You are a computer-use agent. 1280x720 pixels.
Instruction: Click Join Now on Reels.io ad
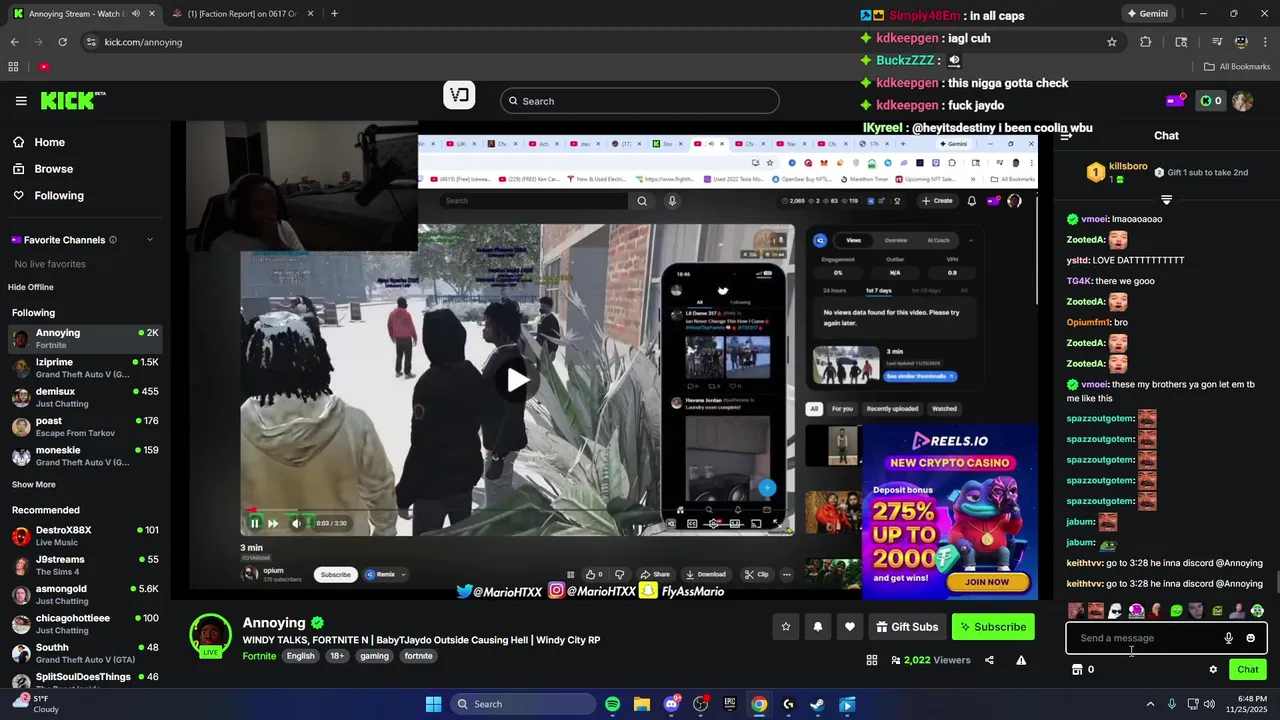tap(987, 581)
